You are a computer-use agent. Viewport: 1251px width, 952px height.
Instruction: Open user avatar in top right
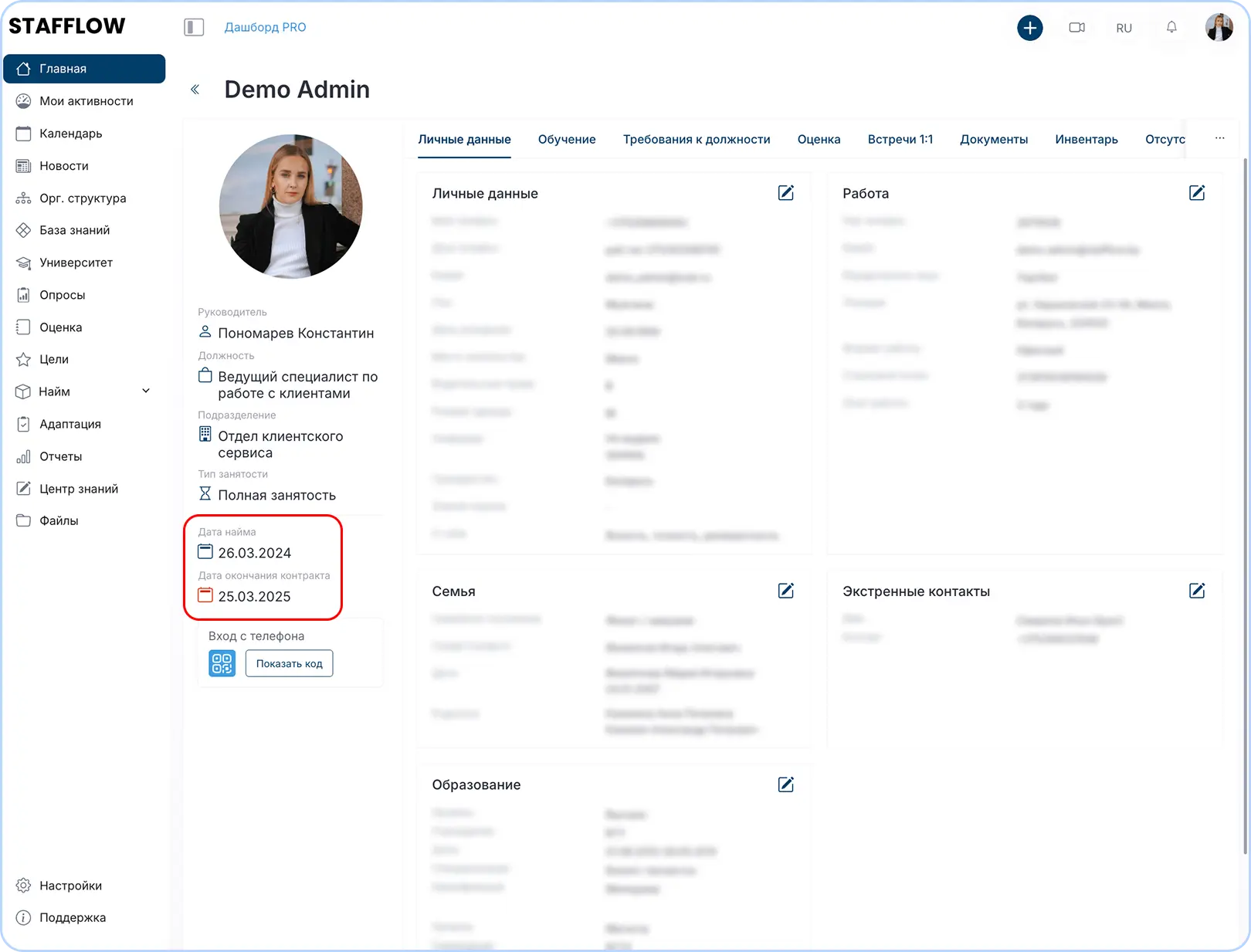tap(1219, 28)
